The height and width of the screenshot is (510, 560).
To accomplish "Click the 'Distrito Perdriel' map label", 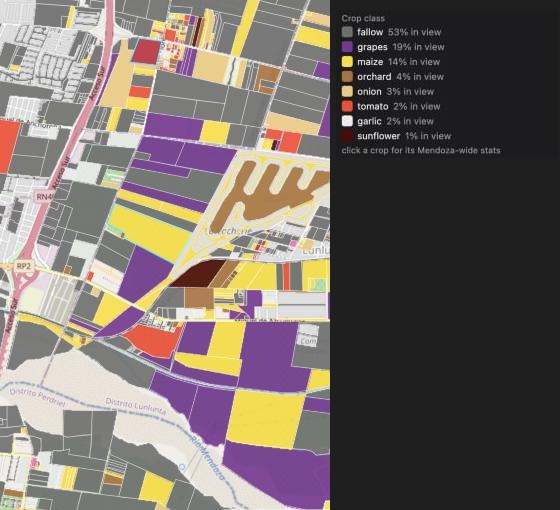I will 38,398.
